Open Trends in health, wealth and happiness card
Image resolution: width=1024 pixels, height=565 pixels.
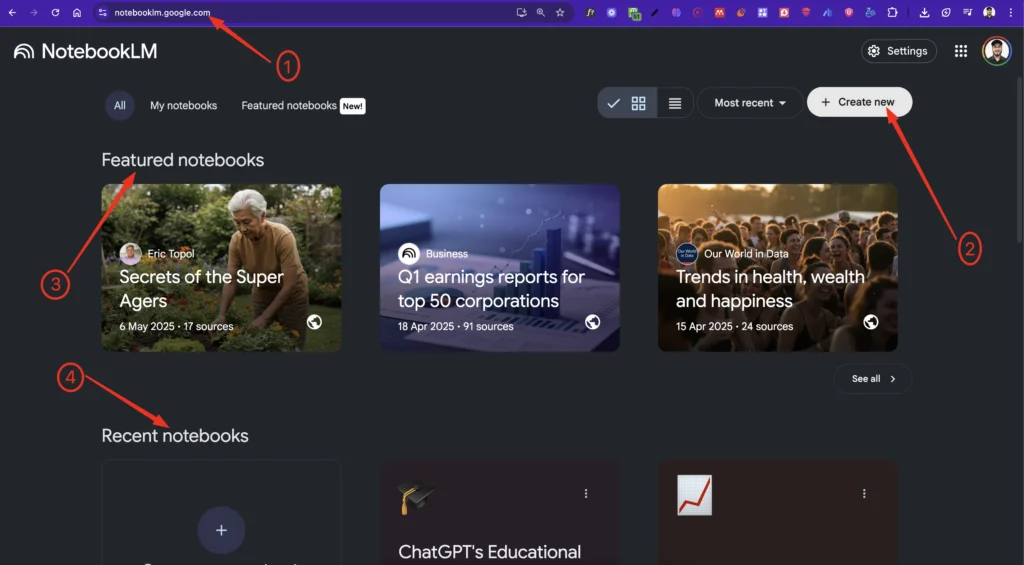(x=778, y=268)
